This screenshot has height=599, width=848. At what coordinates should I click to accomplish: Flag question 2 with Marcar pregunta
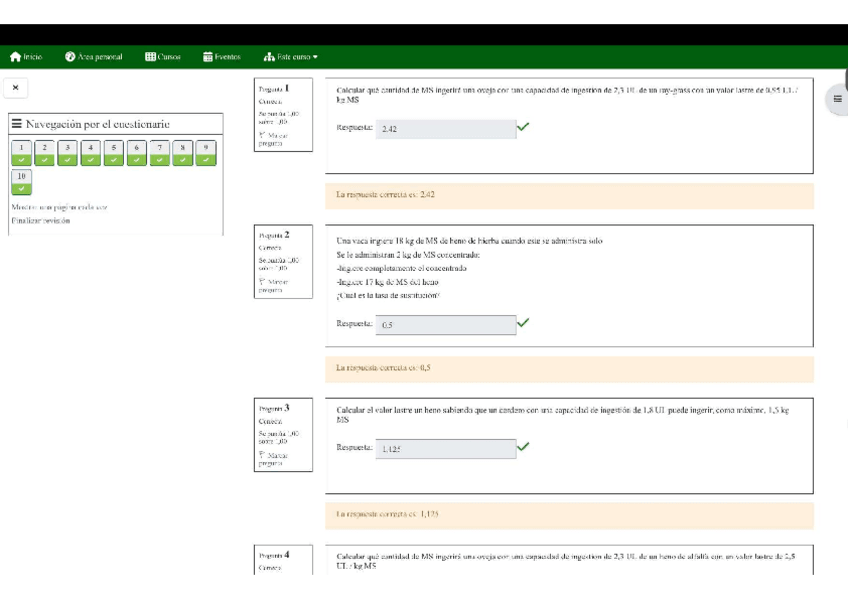pos(273,286)
